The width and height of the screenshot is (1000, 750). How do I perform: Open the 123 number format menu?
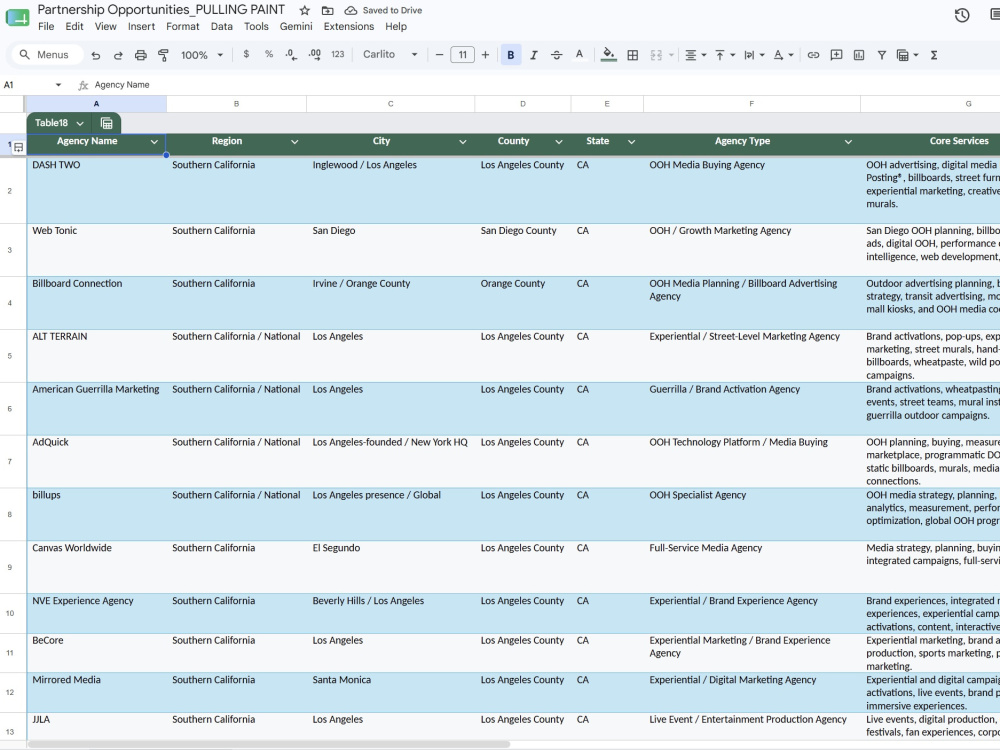click(337, 55)
